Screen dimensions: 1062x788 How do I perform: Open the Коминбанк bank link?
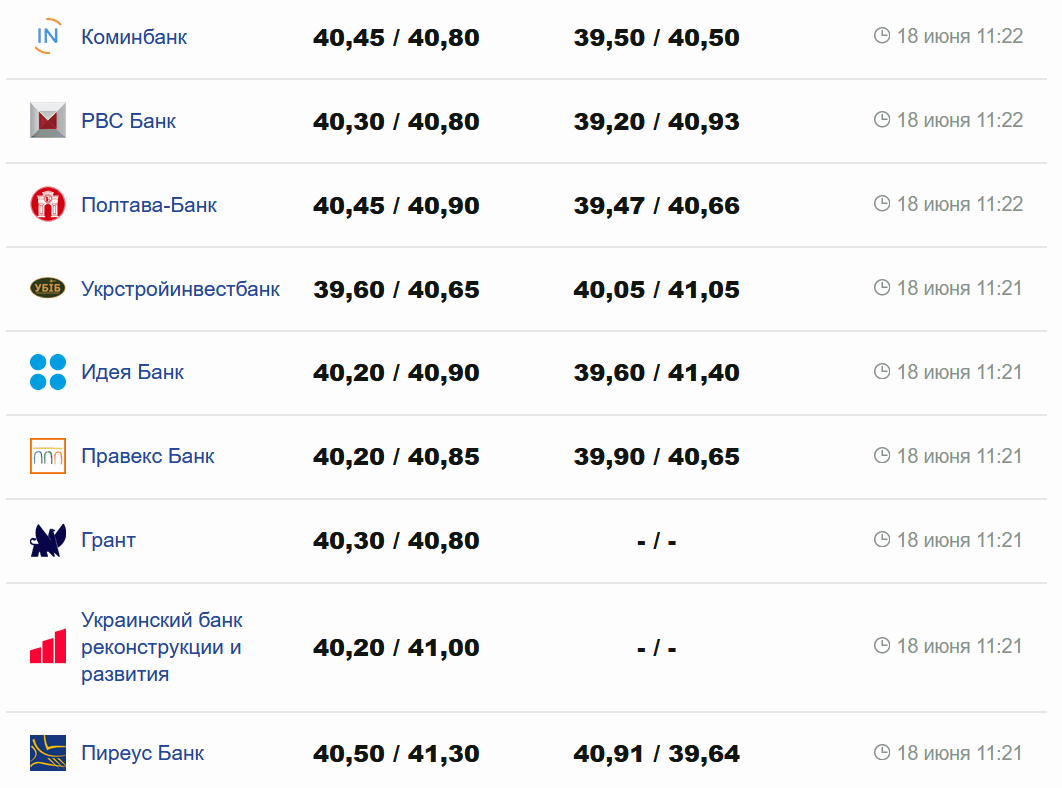(134, 37)
